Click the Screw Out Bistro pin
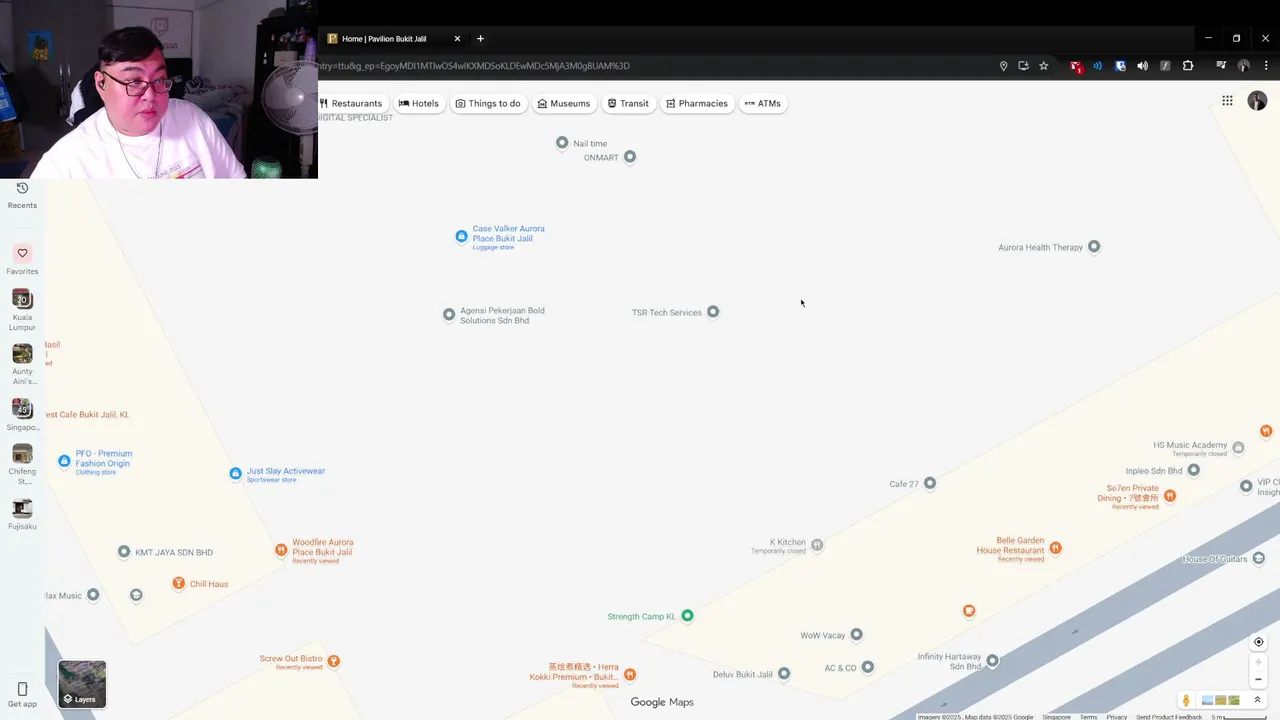Image resolution: width=1280 pixels, height=720 pixels. point(334,661)
